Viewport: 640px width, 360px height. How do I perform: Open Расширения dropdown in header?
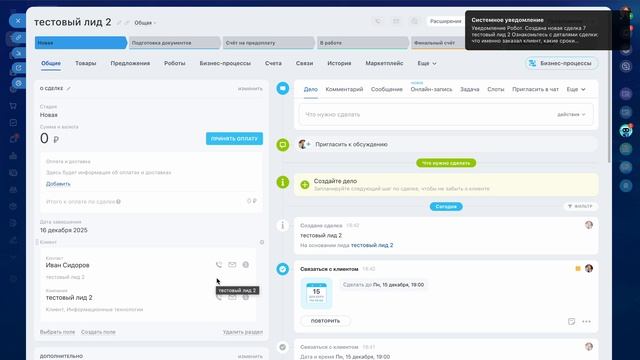[x=445, y=21]
